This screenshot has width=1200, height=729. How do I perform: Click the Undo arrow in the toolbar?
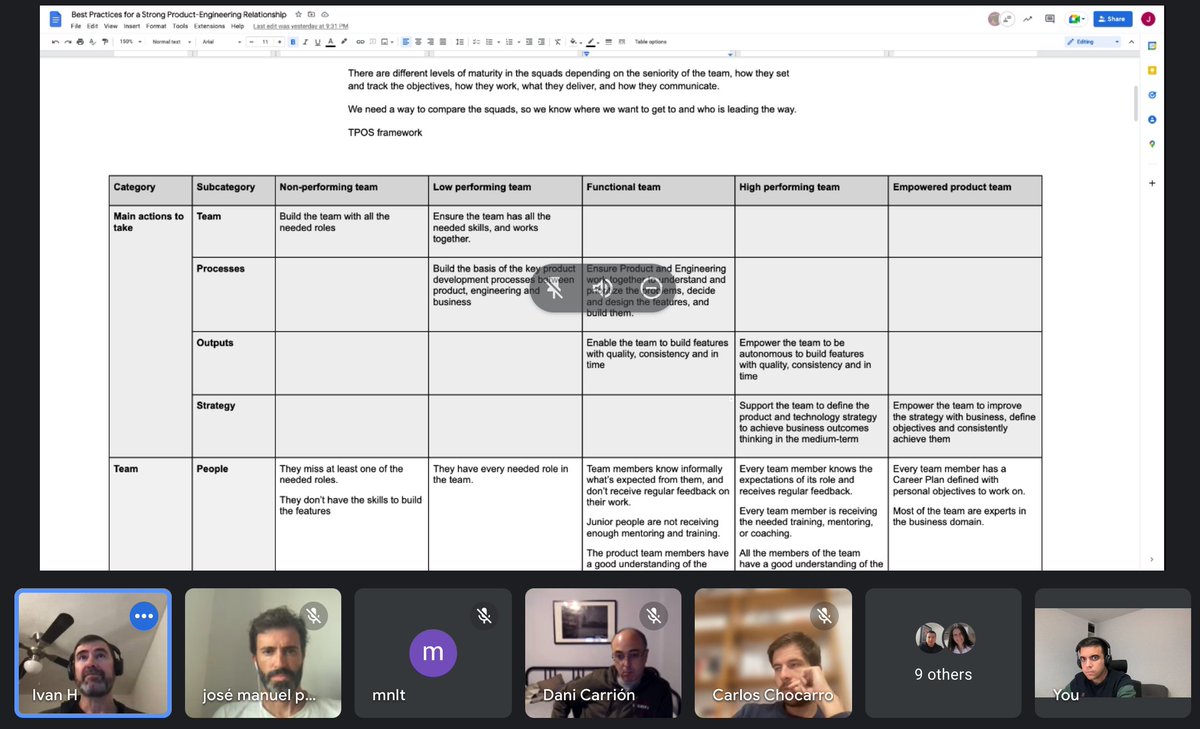point(55,42)
